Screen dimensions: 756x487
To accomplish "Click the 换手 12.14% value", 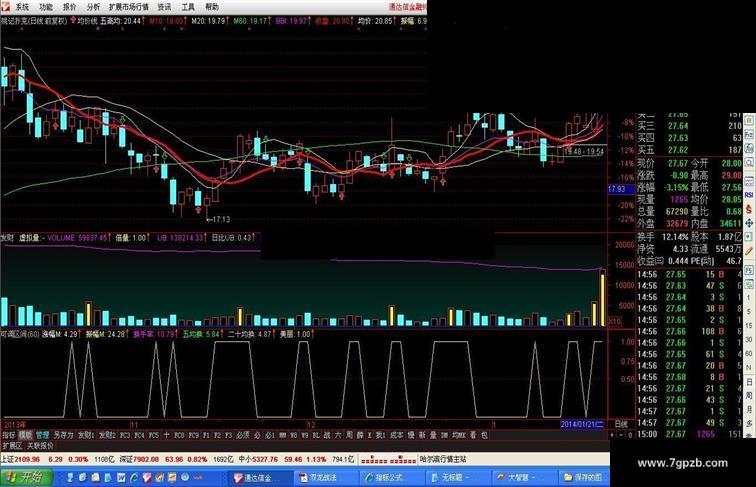I will [675, 237].
